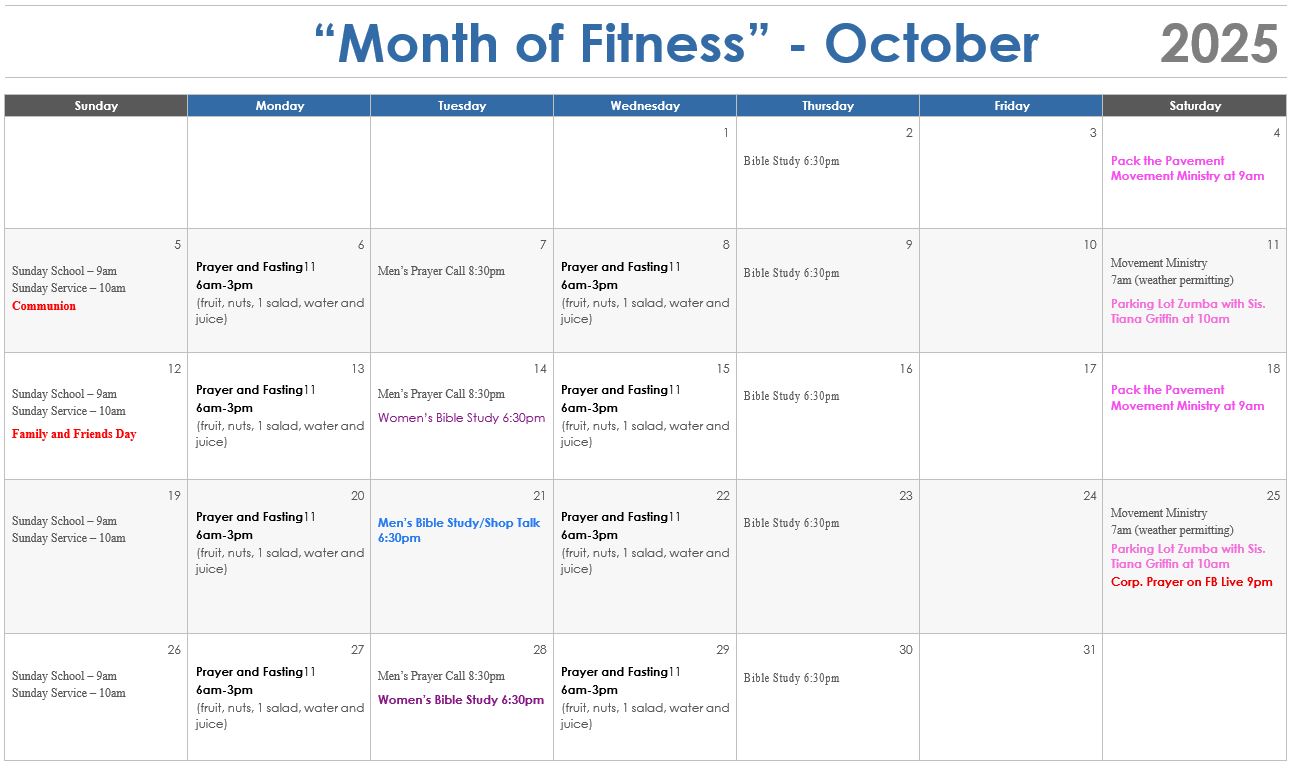
Task: Open Bible Study 6:30pm on October 2
Action: pyautogui.click(x=791, y=161)
